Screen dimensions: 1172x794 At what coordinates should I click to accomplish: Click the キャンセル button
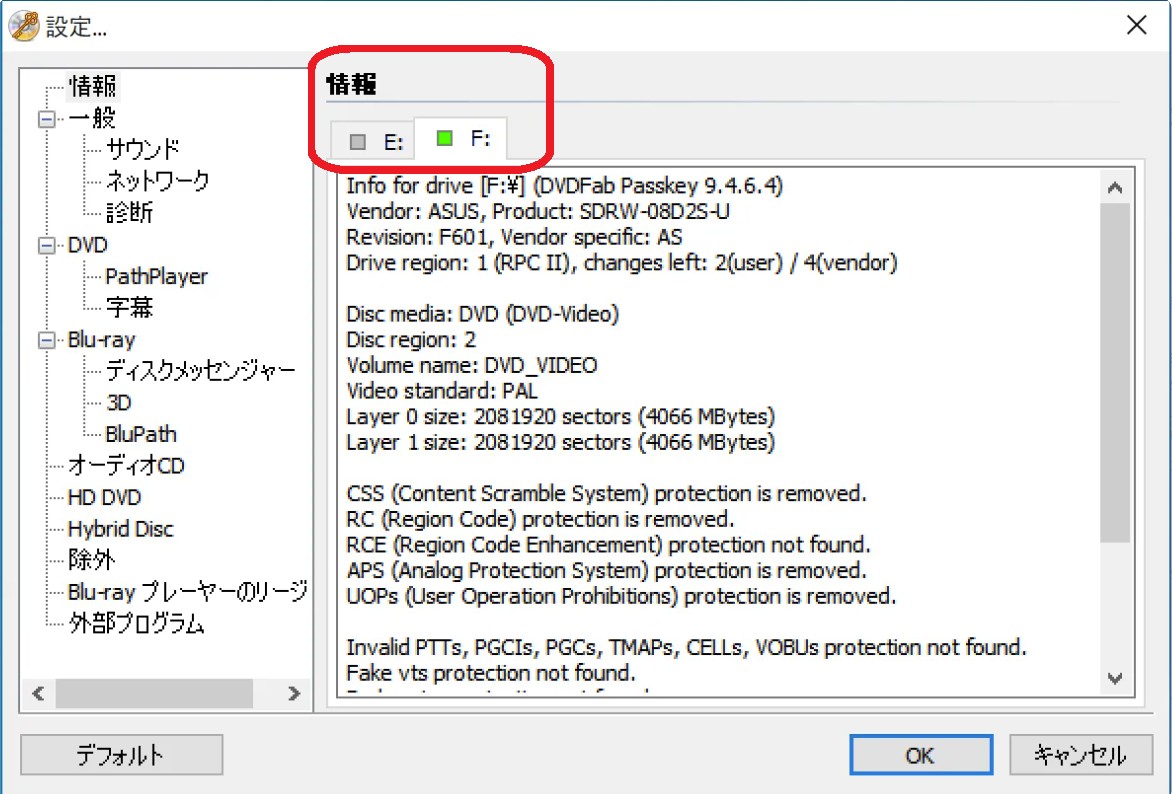pyautogui.click(x=1080, y=754)
